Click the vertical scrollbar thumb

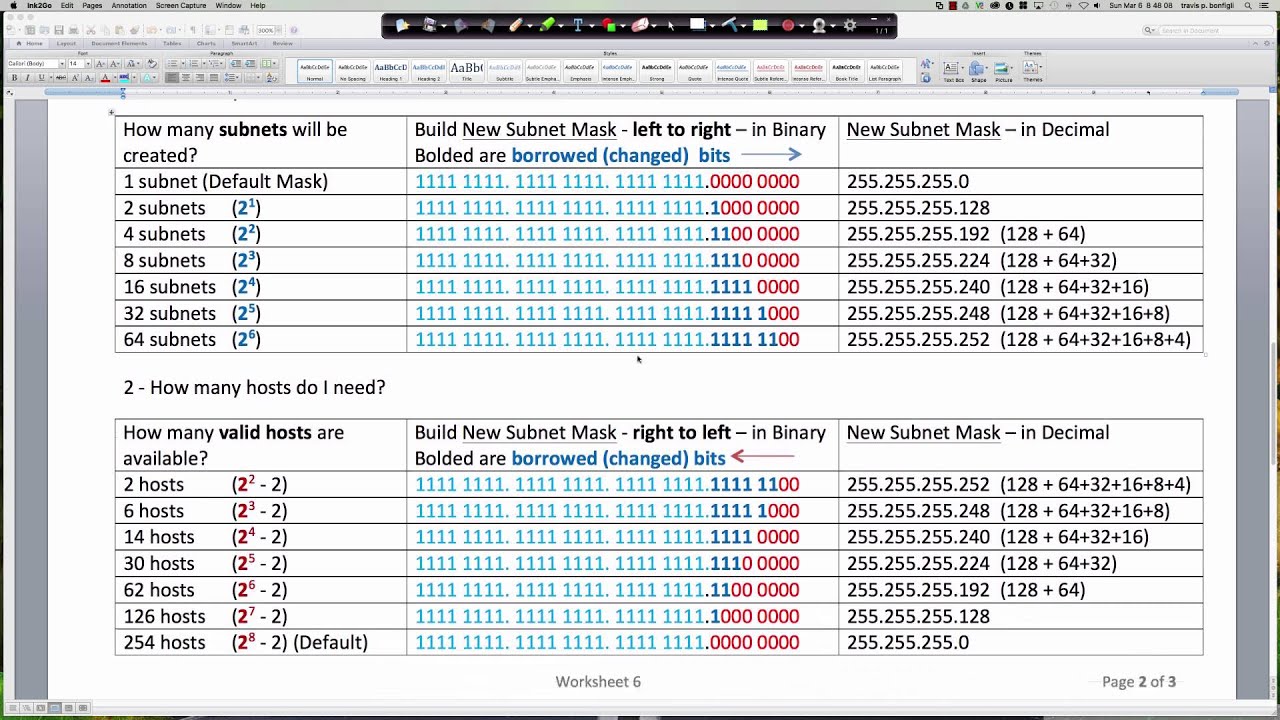1273,402
